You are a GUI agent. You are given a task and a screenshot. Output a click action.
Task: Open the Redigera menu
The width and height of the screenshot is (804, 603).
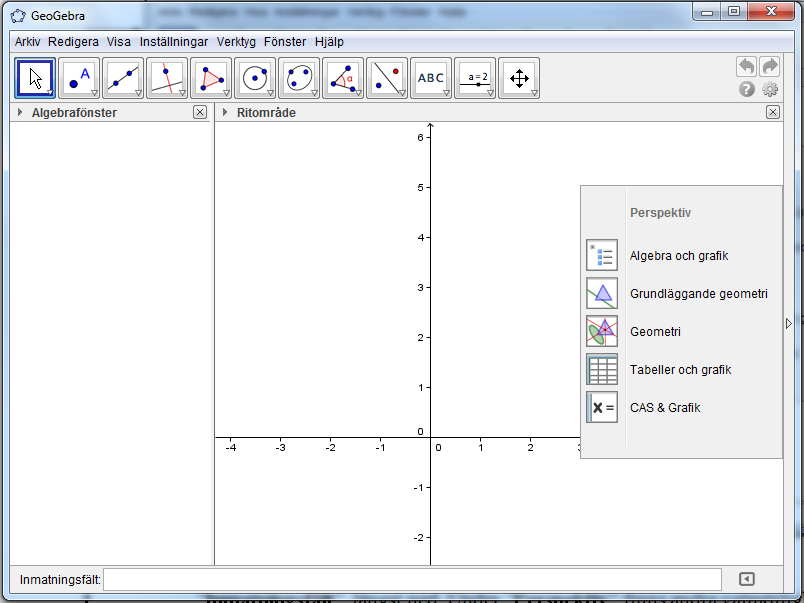73,42
